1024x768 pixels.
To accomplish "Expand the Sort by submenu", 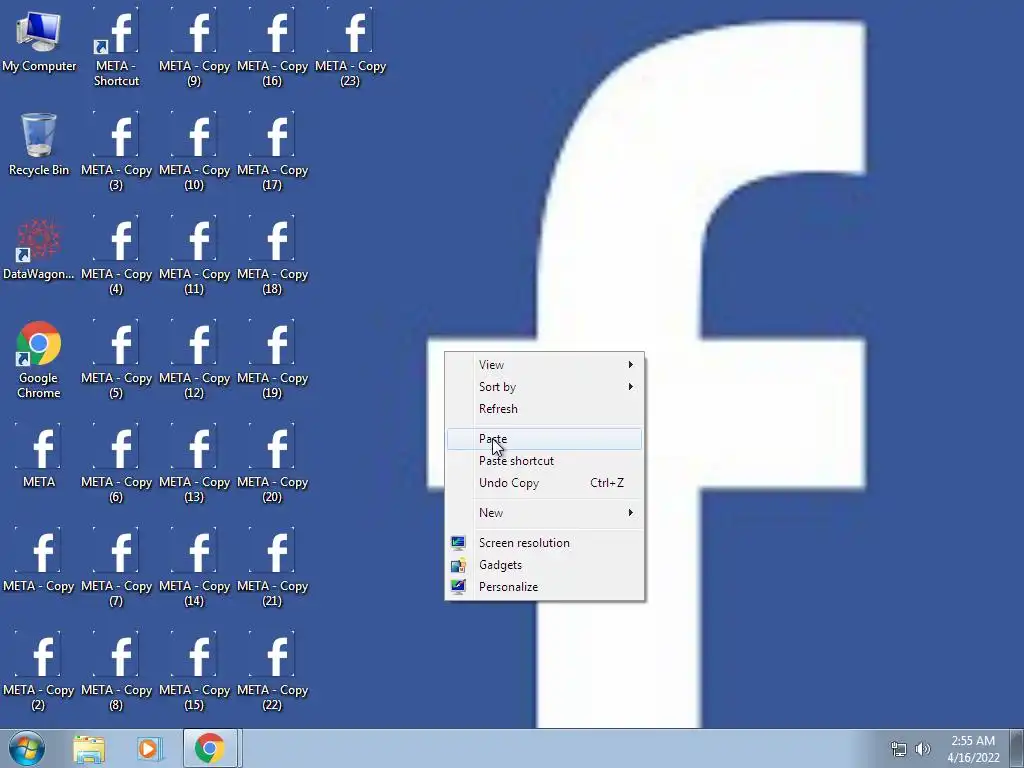I will pos(544,387).
